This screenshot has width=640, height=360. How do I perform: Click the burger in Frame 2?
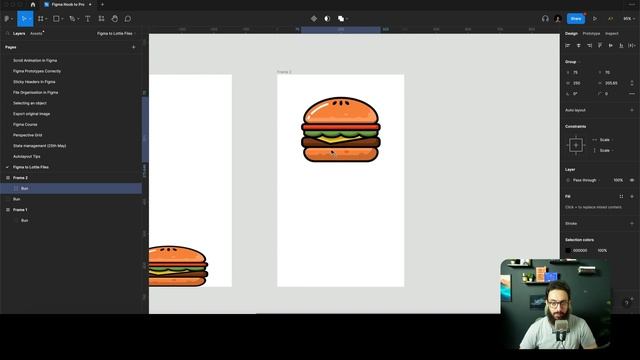pyautogui.click(x=341, y=129)
